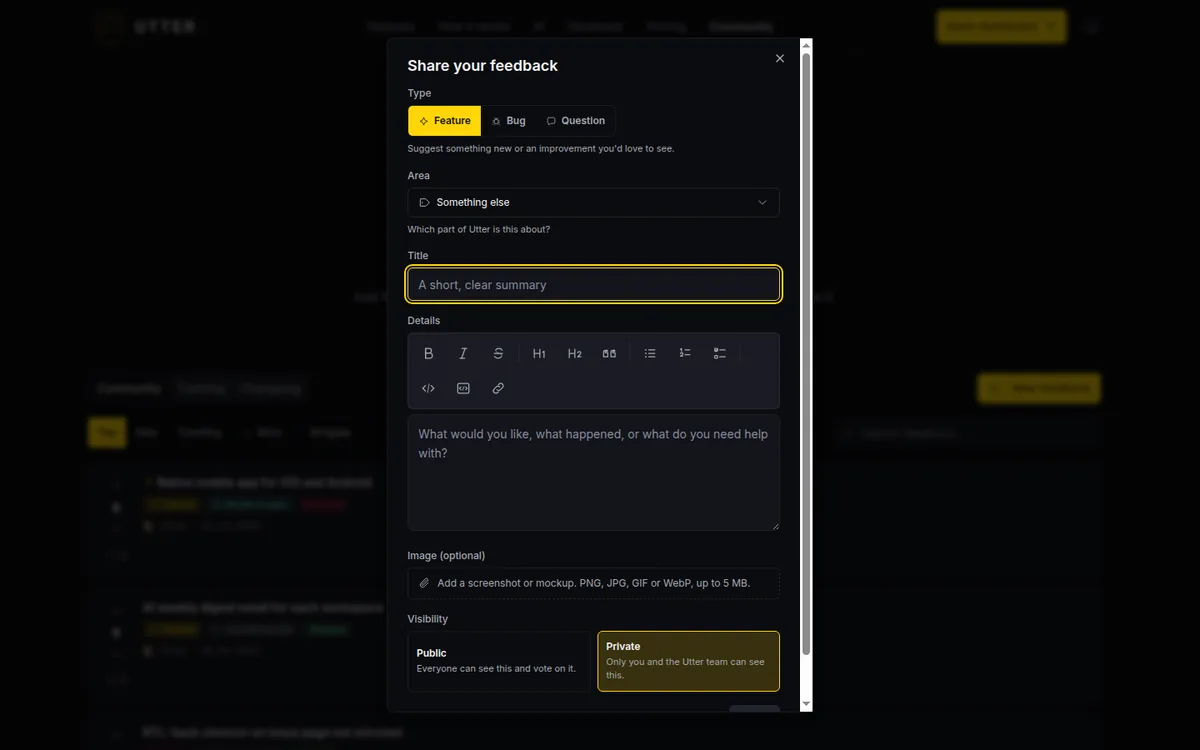Image resolution: width=1200 pixels, height=750 pixels.
Task: Close the Share your feedback dialog
Action: pos(780,58)
